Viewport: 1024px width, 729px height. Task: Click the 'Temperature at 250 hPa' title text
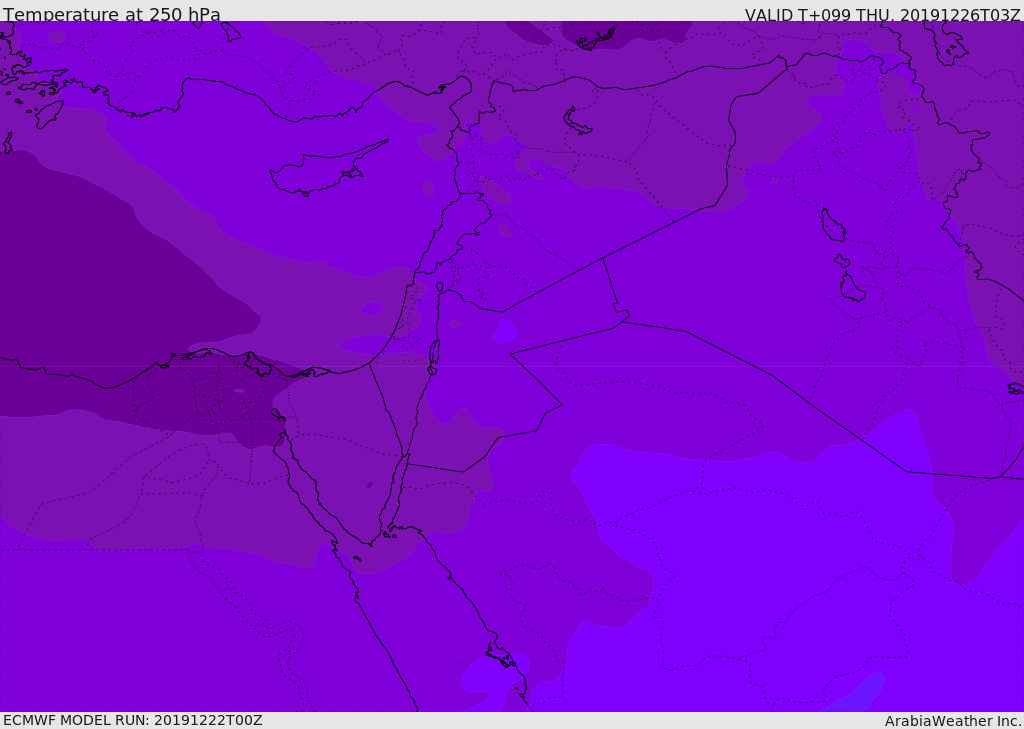[112, 14]
